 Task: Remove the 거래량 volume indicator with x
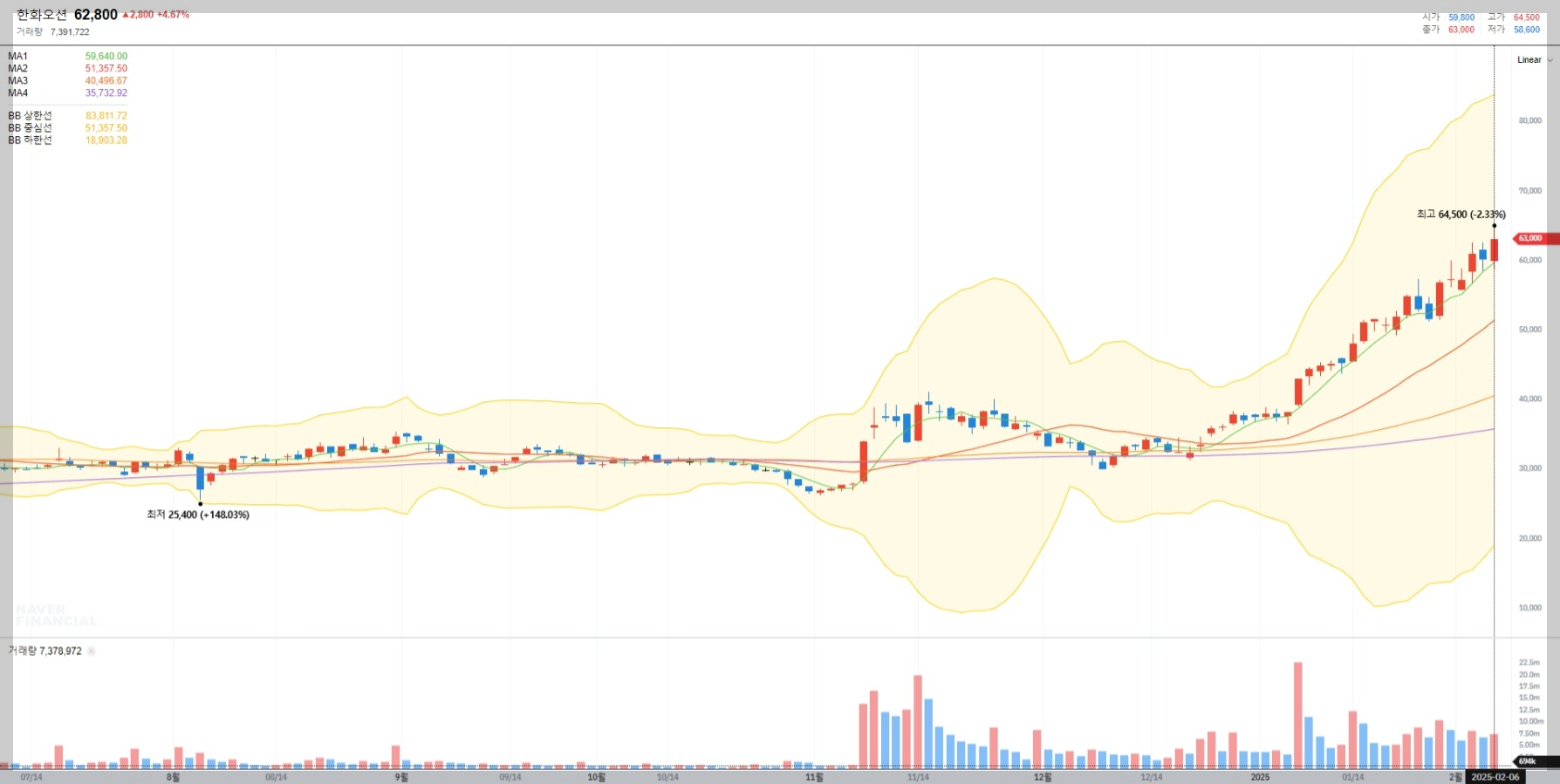[x=92, y=651]
